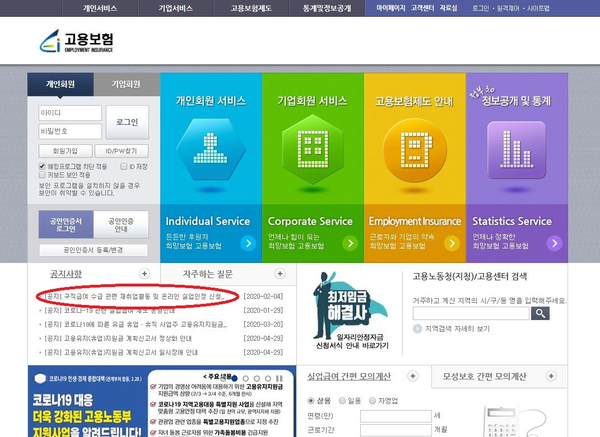Click the top-right 로그인 link

(x=481, y=8)
